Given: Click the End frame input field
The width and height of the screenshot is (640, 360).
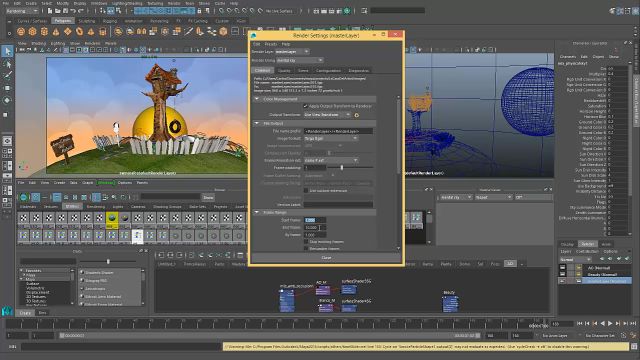Looking at the screenshot, I should pos(315,227).
